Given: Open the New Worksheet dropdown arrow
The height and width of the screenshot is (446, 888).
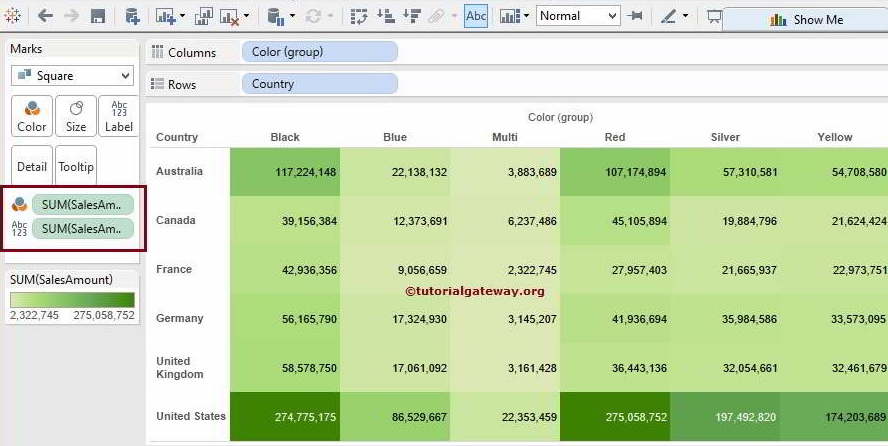Looking at the screenshot, I should 182,16.
